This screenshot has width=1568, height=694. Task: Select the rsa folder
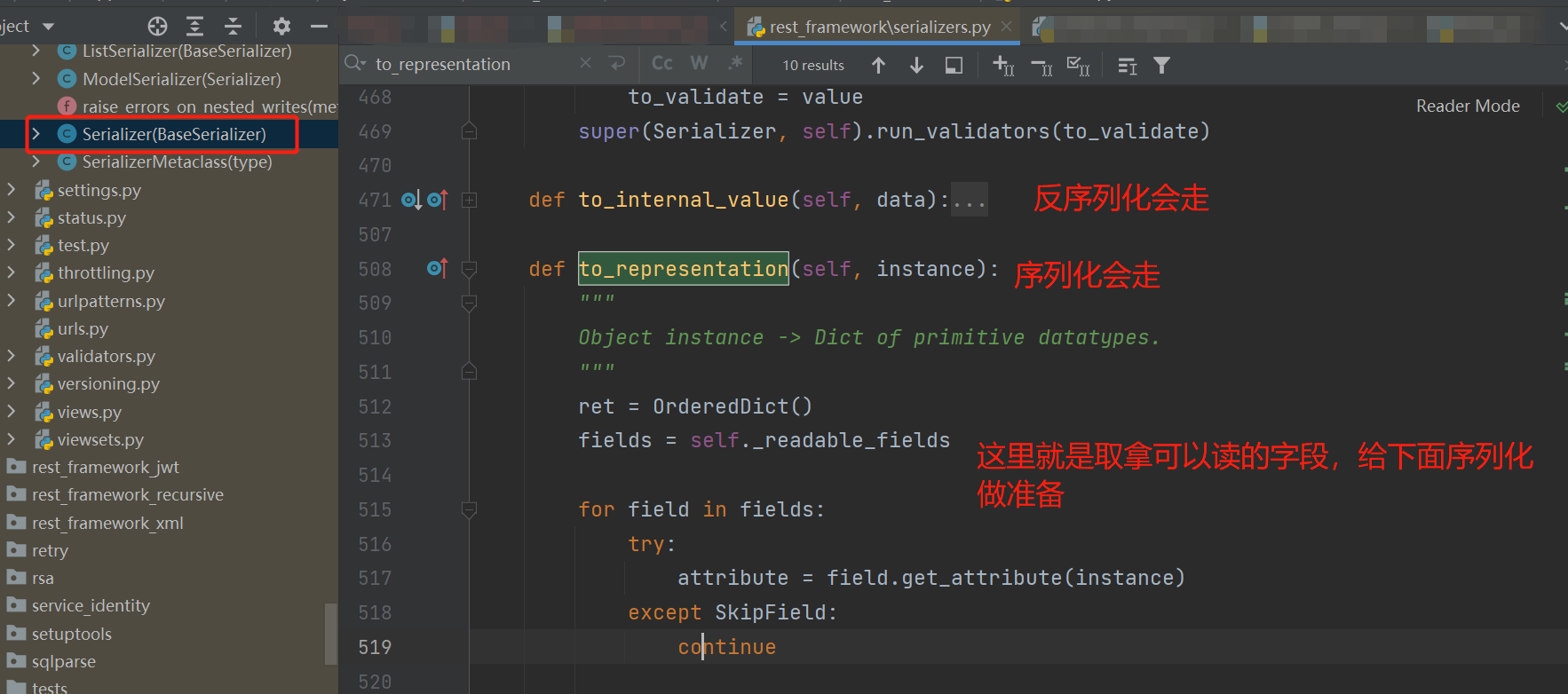tap(43, 578)
